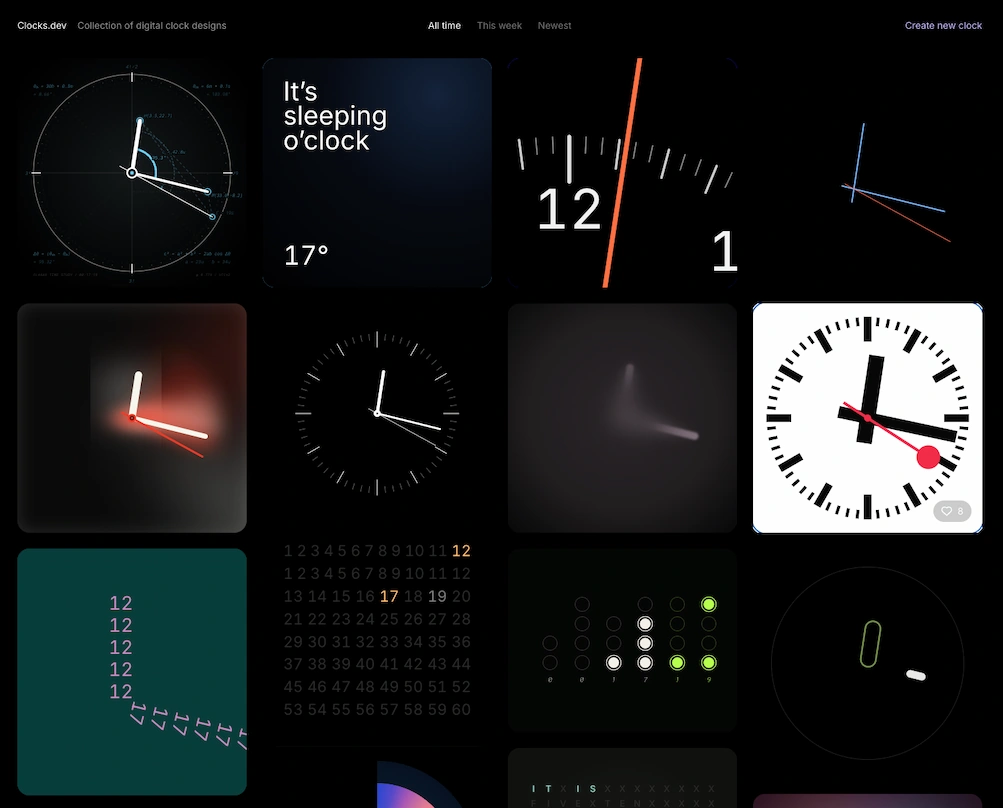Click the Clocks.dev logo link
Screen dimensions: 1003x808
pos(42,26)
